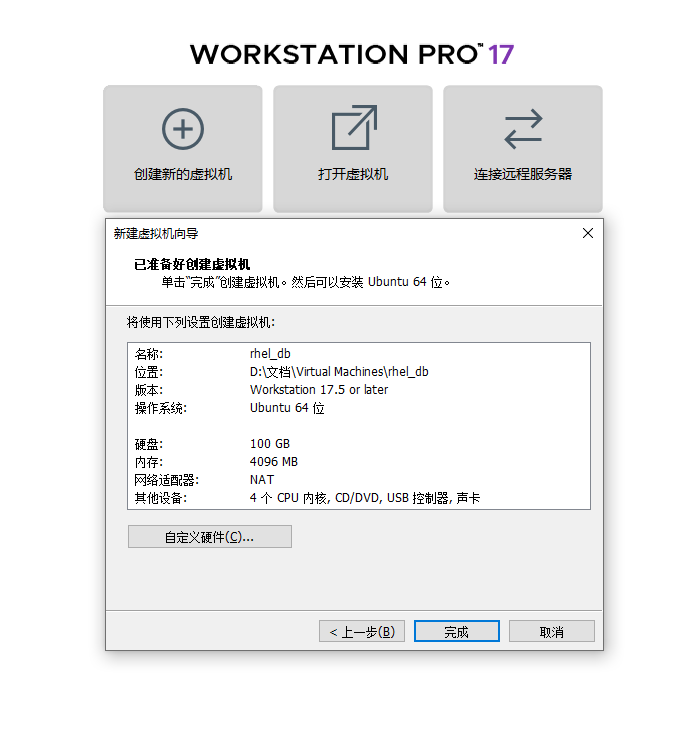Viewport: 695px width, 754px height.
Task: Open 自定义硬件(C)... hardware settings
Action: click(x=210, y=537)
